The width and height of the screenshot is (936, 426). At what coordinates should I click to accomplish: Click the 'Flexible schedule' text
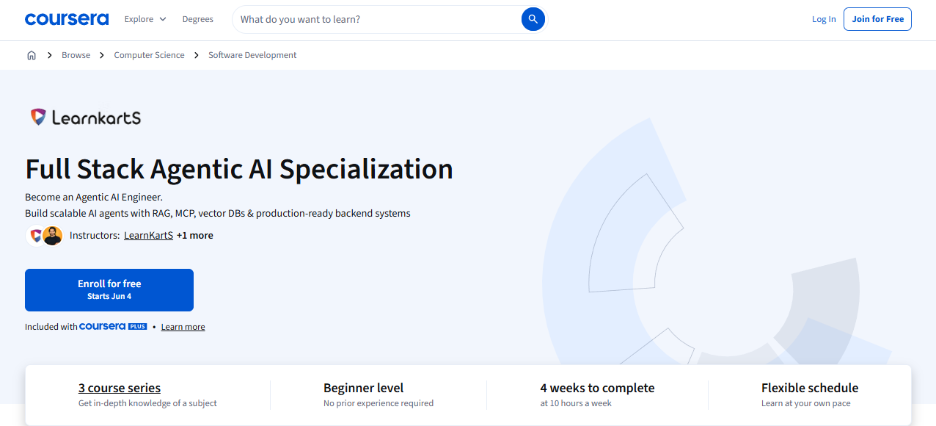pyautogui.click(x=809, y=388)
